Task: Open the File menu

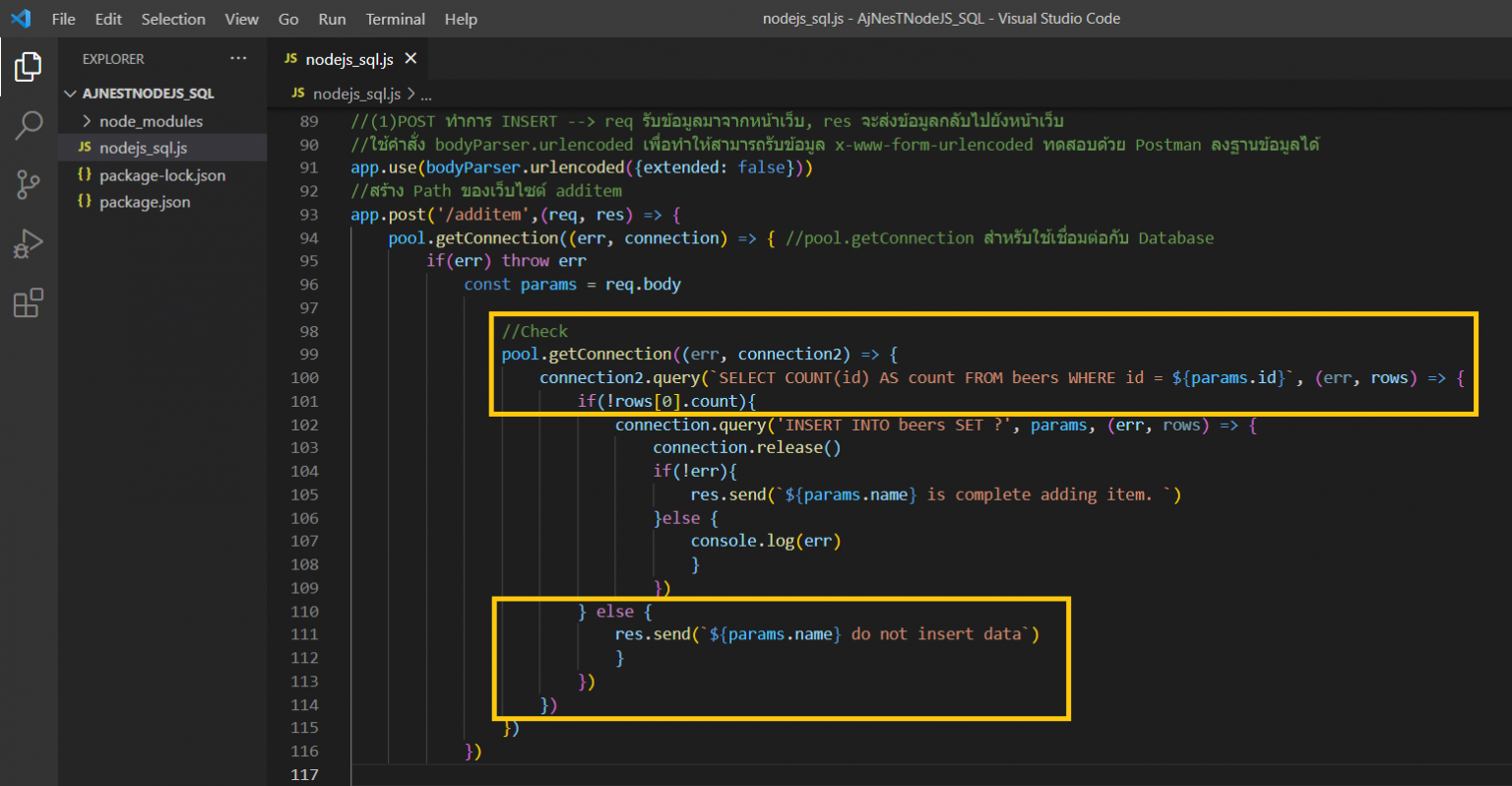Action: (63, 19)
